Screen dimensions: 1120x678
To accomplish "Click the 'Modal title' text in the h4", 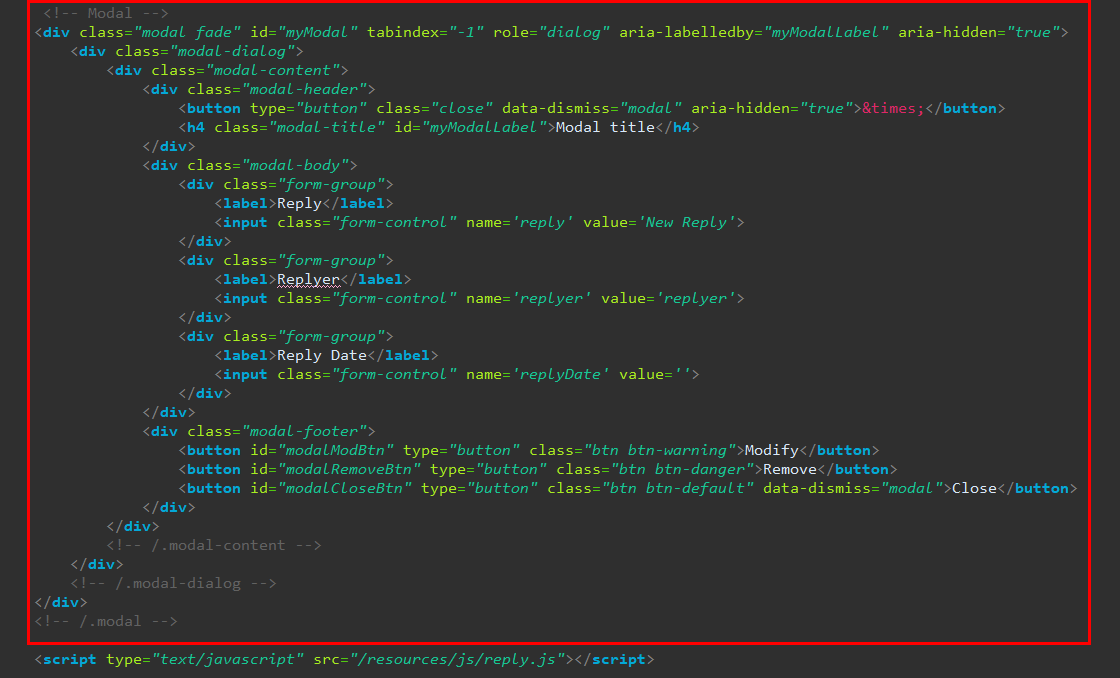I will pyautogui.click(x=605, y=127).
